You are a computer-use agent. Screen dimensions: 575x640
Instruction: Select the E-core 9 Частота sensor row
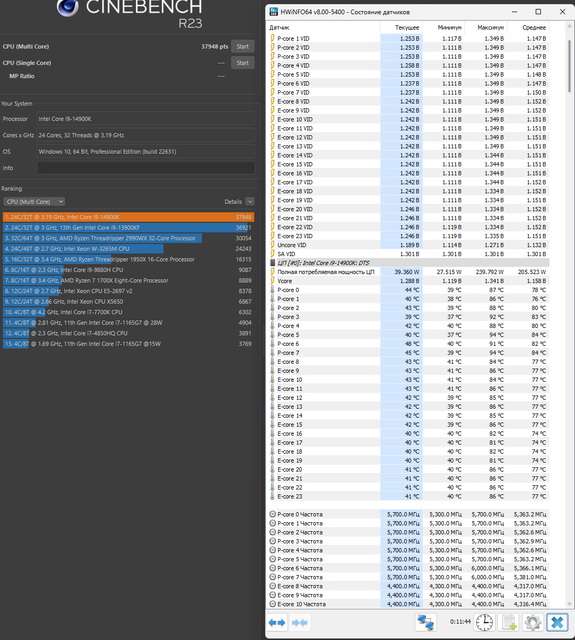[x=408, y=595]
